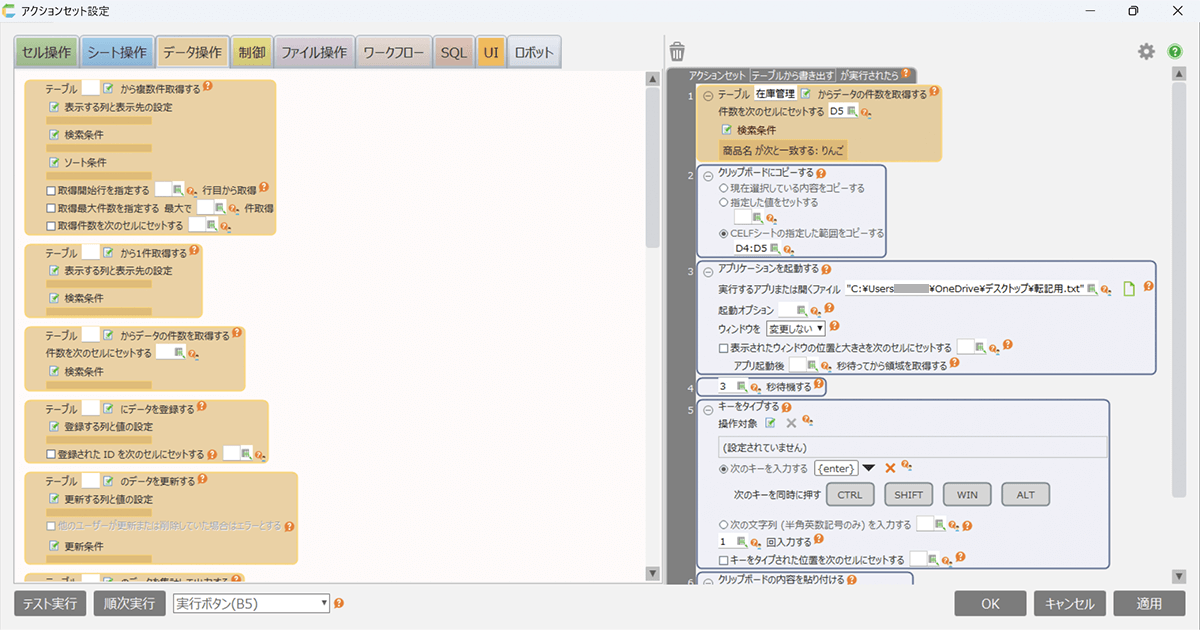Select 次の文字列 (半角英数記号のみ) radio

click(x=724, y=525)
